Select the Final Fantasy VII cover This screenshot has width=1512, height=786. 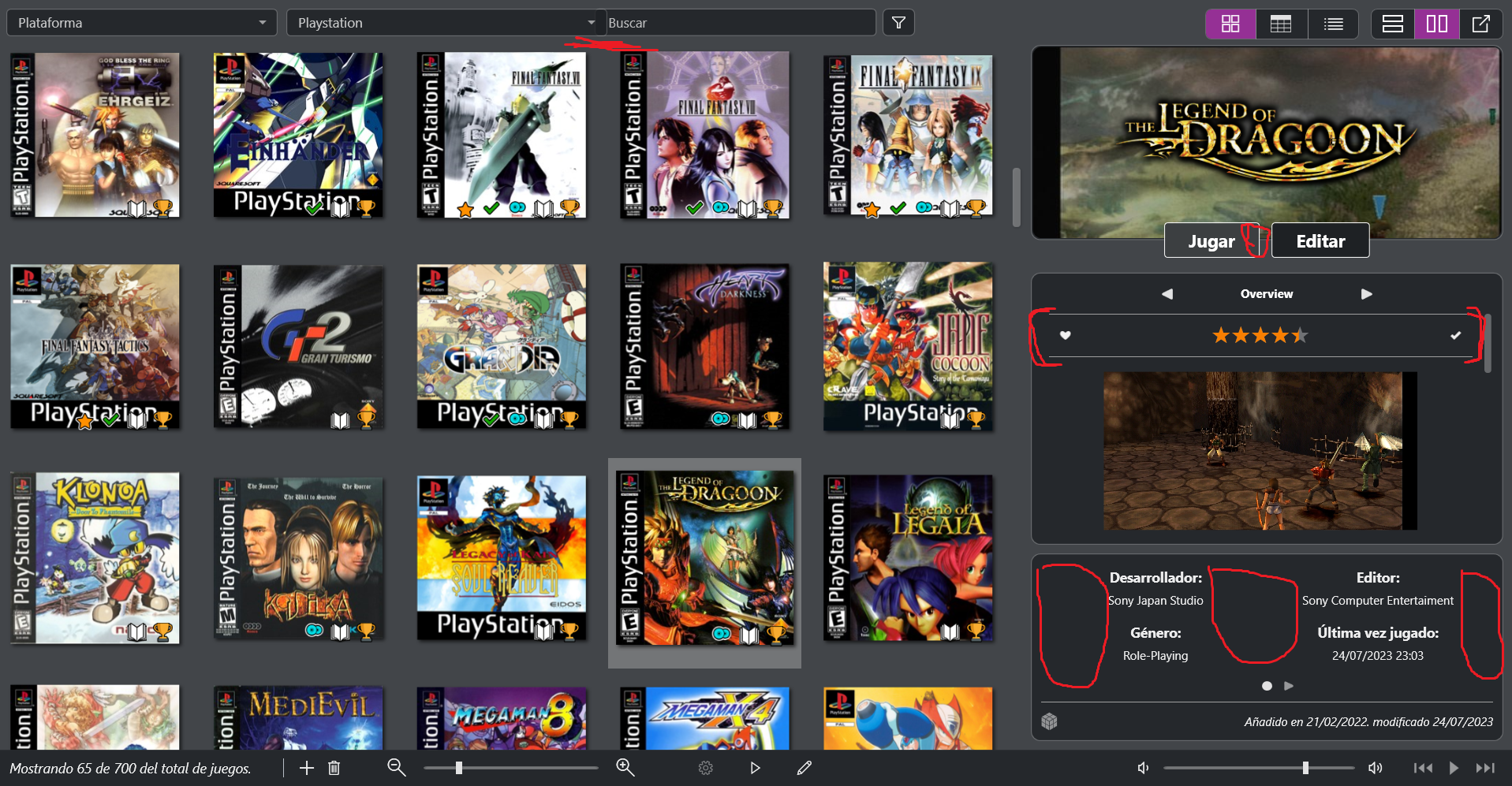[x=502, y=135]
